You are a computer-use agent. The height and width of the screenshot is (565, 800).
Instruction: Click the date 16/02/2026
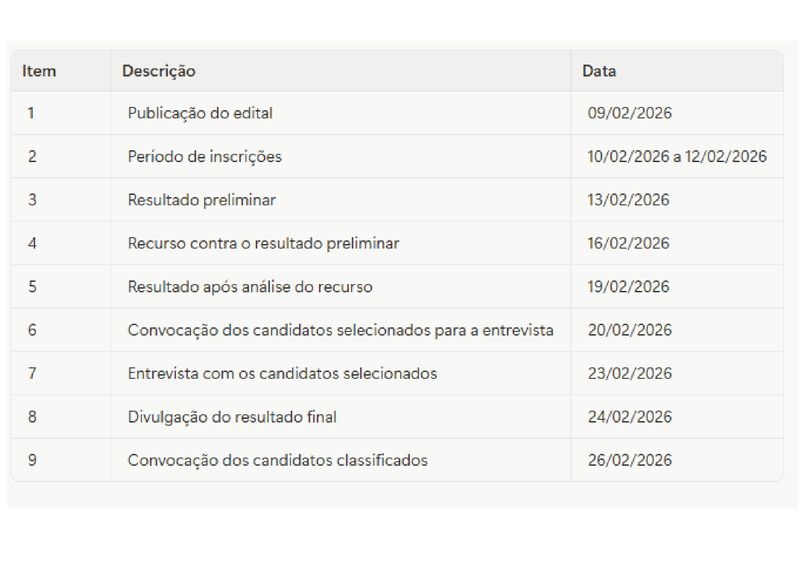[629, 243]
